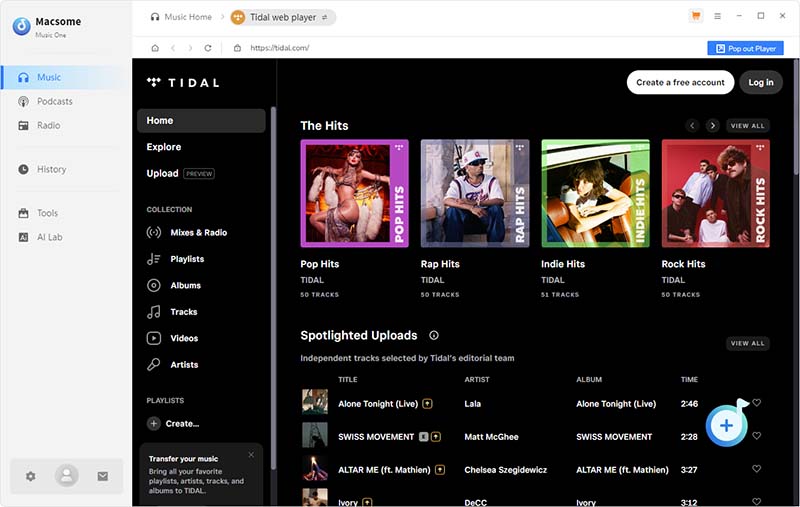
Task: Open album ALTAR ME (ft. Mathien)
Action: point(622,470)
